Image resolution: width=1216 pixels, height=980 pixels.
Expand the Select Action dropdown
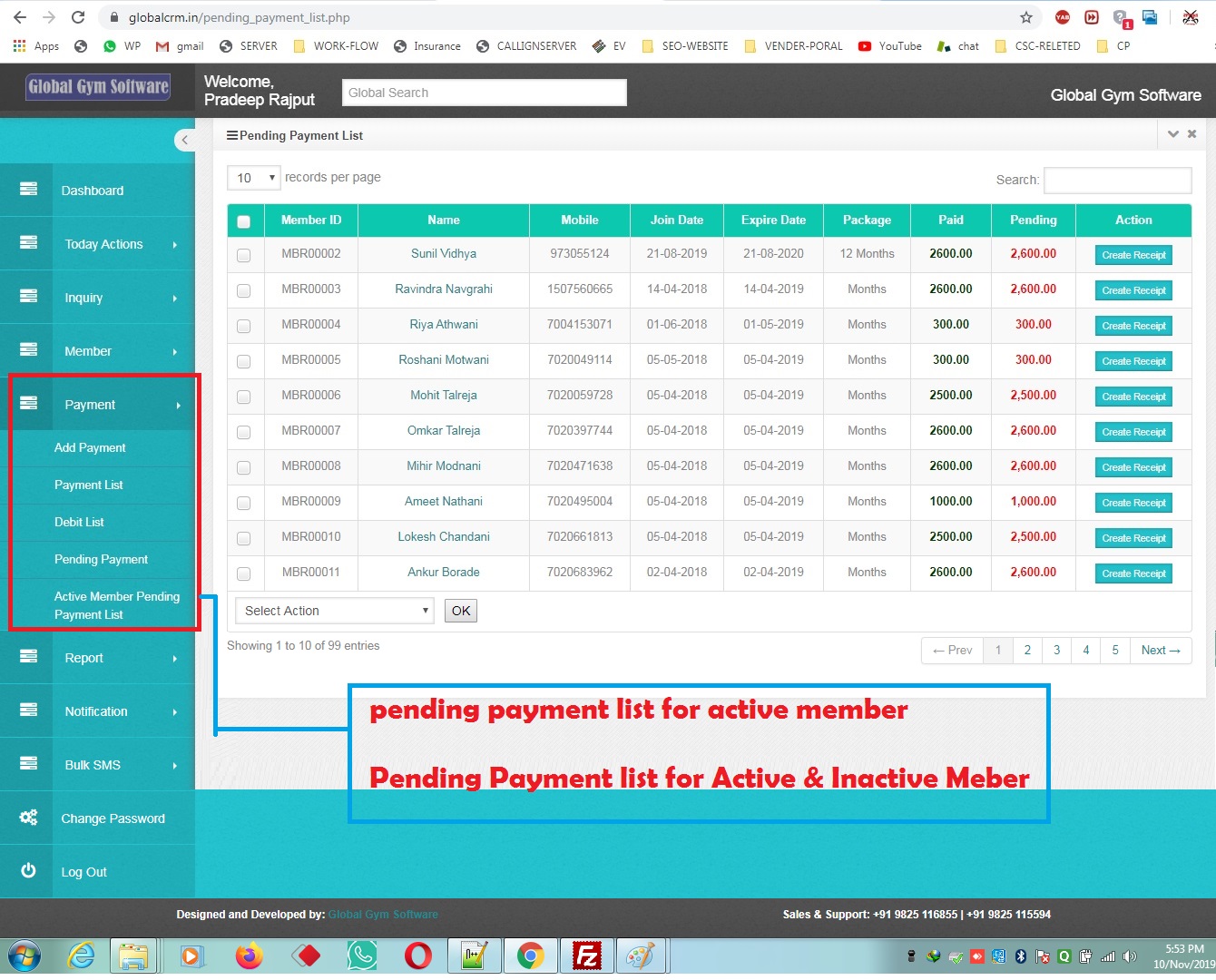click(333, 611)
